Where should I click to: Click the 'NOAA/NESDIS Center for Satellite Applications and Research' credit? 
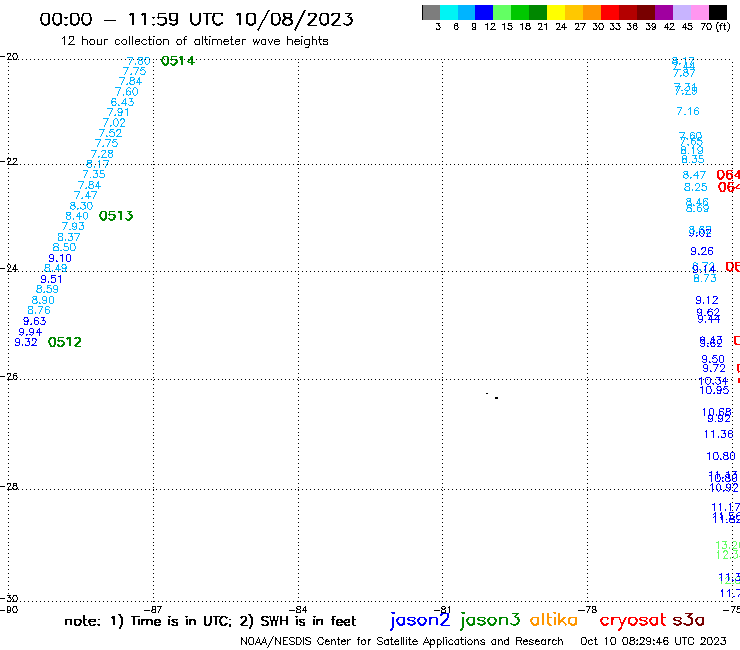[x=402, y=642]
